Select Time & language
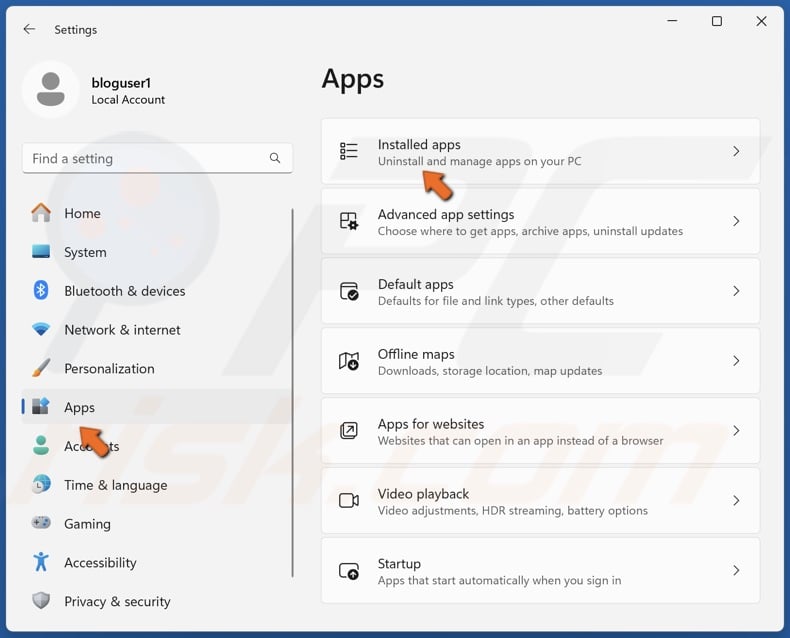This screenshot has width=790, height=638. tap(156, 485)
